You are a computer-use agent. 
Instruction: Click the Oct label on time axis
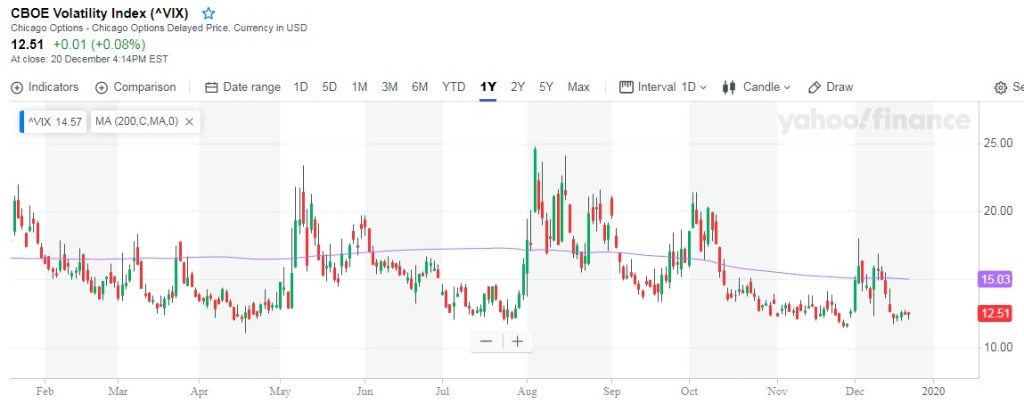point(690,392)
